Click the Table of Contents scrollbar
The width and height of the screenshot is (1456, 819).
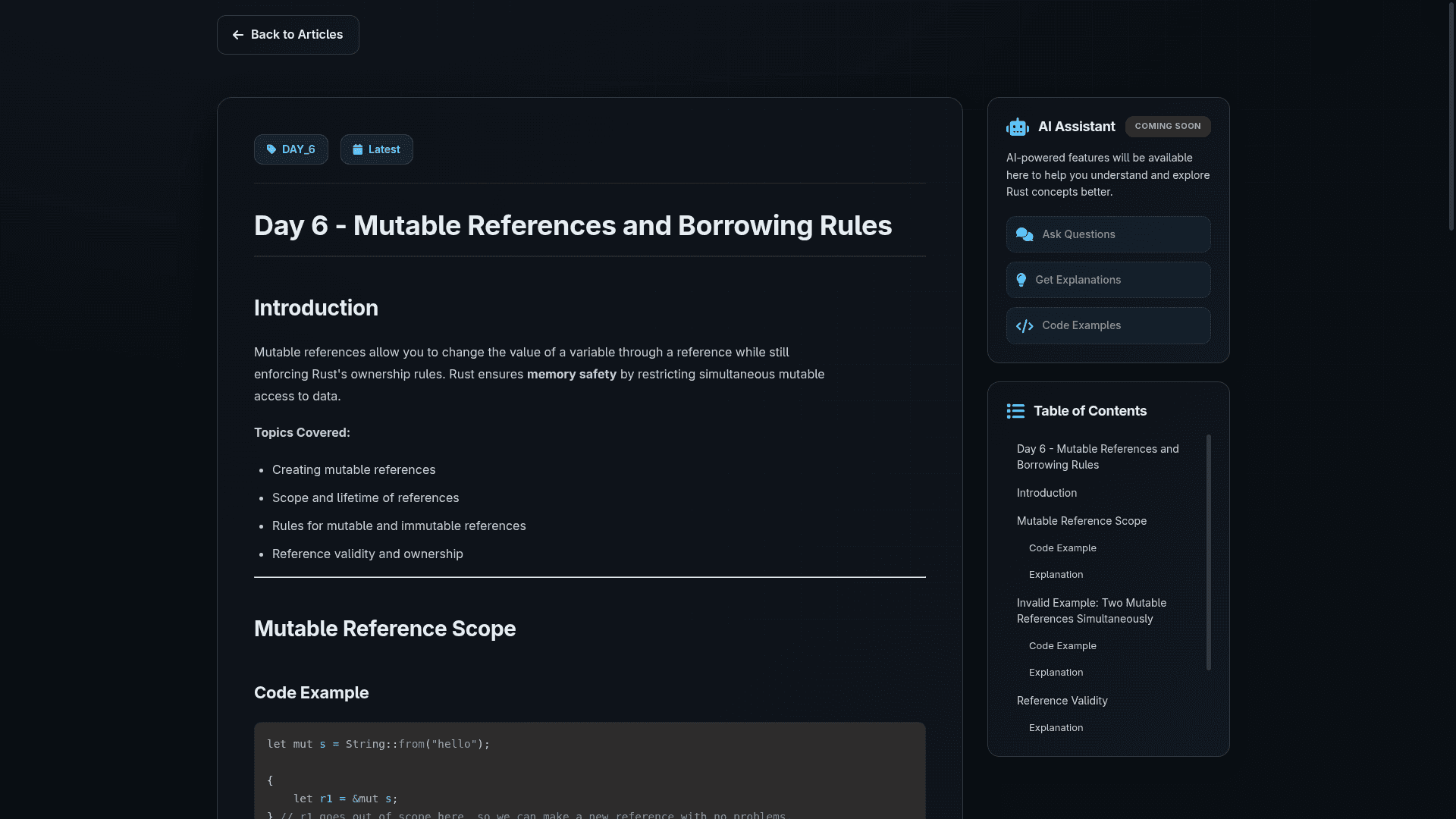[x=1208, y=552]
